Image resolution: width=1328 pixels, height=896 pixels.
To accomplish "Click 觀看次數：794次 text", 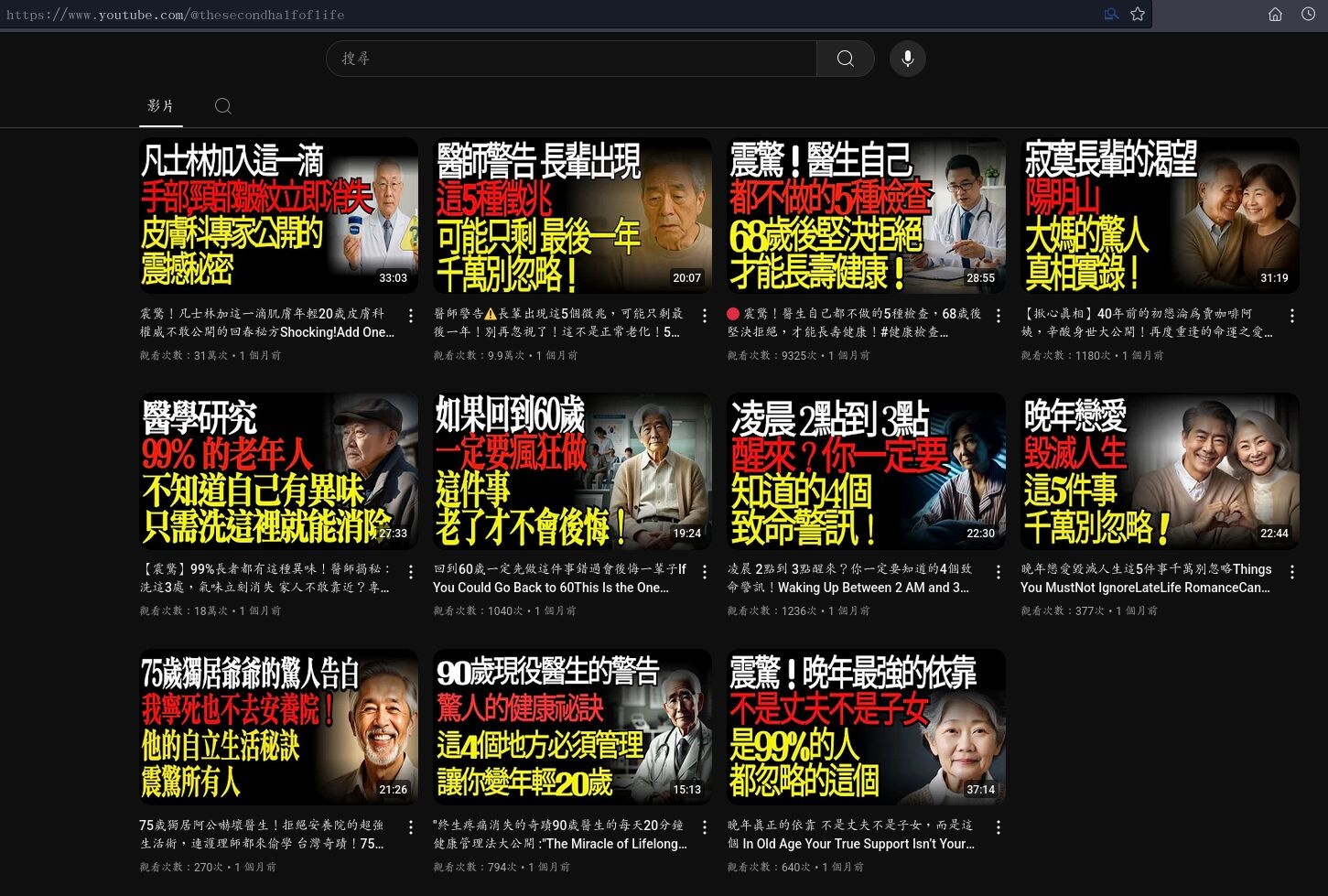I will 475,867.
